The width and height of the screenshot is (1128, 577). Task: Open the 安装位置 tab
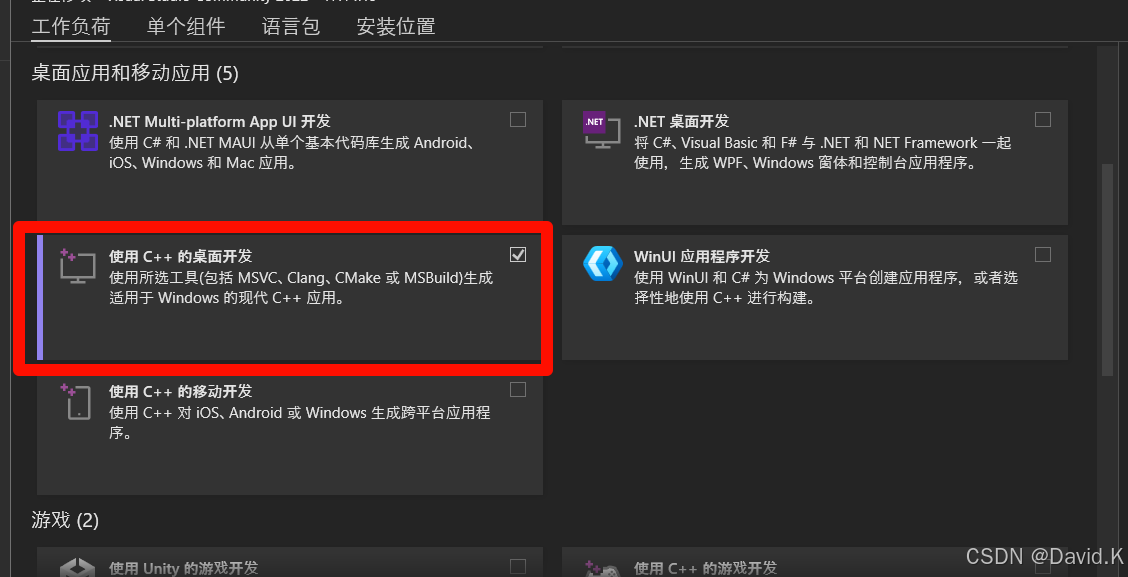396,27
